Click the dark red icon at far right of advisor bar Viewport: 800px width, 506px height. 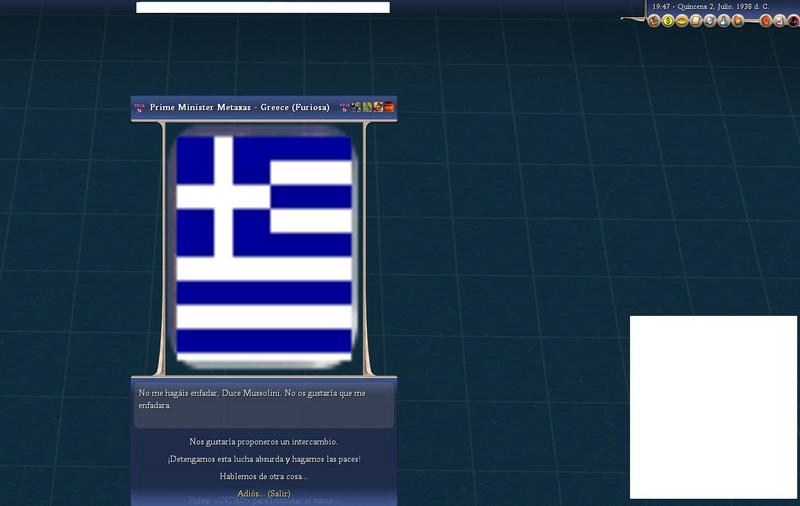(793, 21)
